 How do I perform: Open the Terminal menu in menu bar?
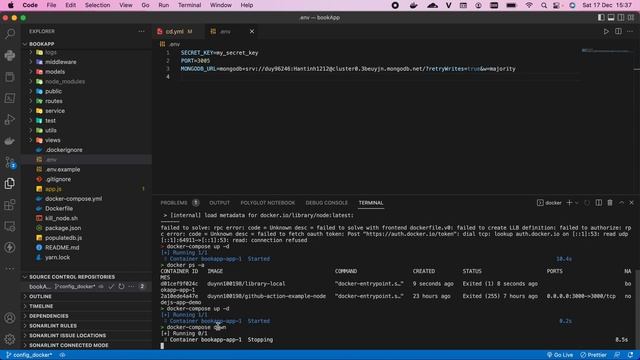tap(189, 5)
